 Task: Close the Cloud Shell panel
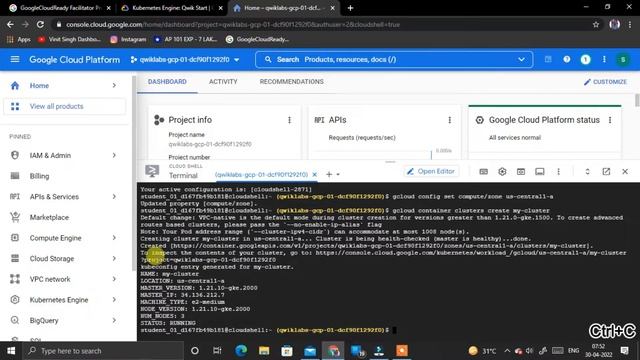coord(625,172)
